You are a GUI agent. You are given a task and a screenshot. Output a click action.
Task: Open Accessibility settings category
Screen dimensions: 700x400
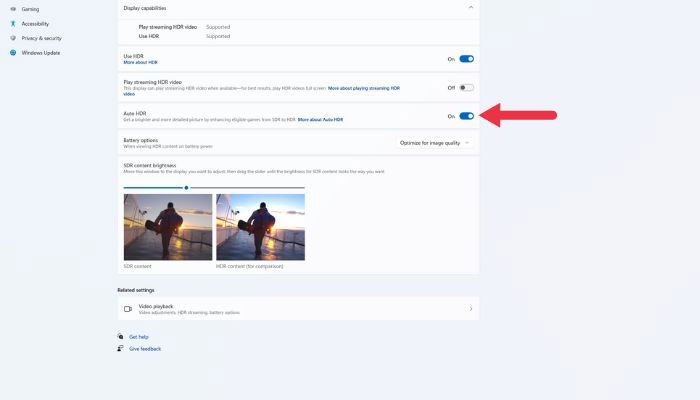[35, 24]
